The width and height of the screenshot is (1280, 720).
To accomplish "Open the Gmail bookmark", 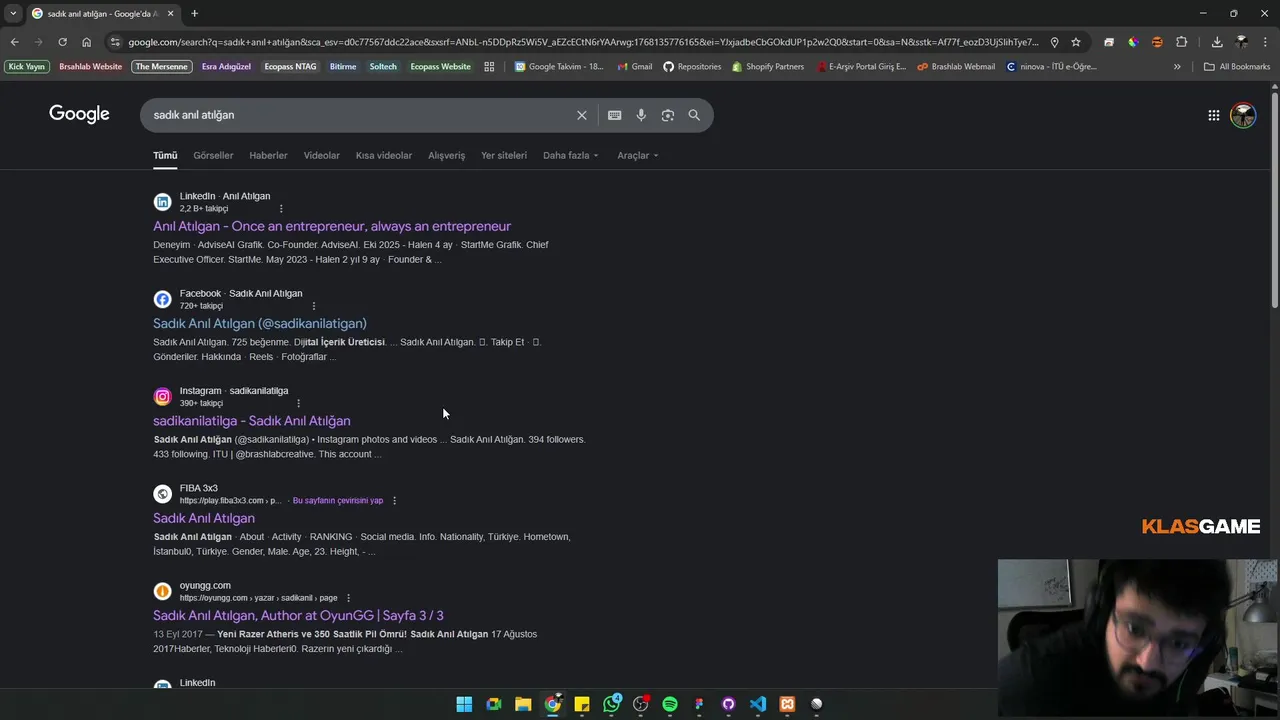I will (x=634, y=67).
